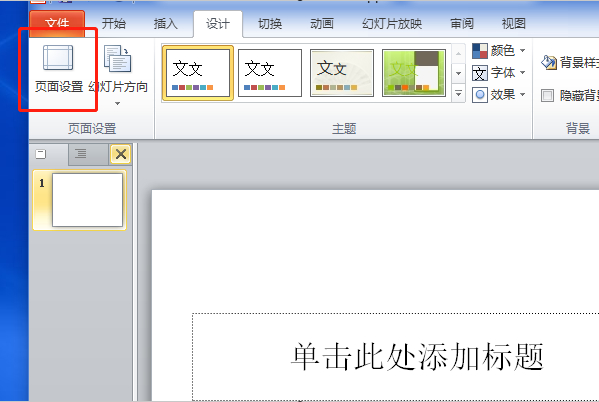Toggle the 隐藏背景 graphics checkbox
599x402 pixels.
[x=547, y=95]
